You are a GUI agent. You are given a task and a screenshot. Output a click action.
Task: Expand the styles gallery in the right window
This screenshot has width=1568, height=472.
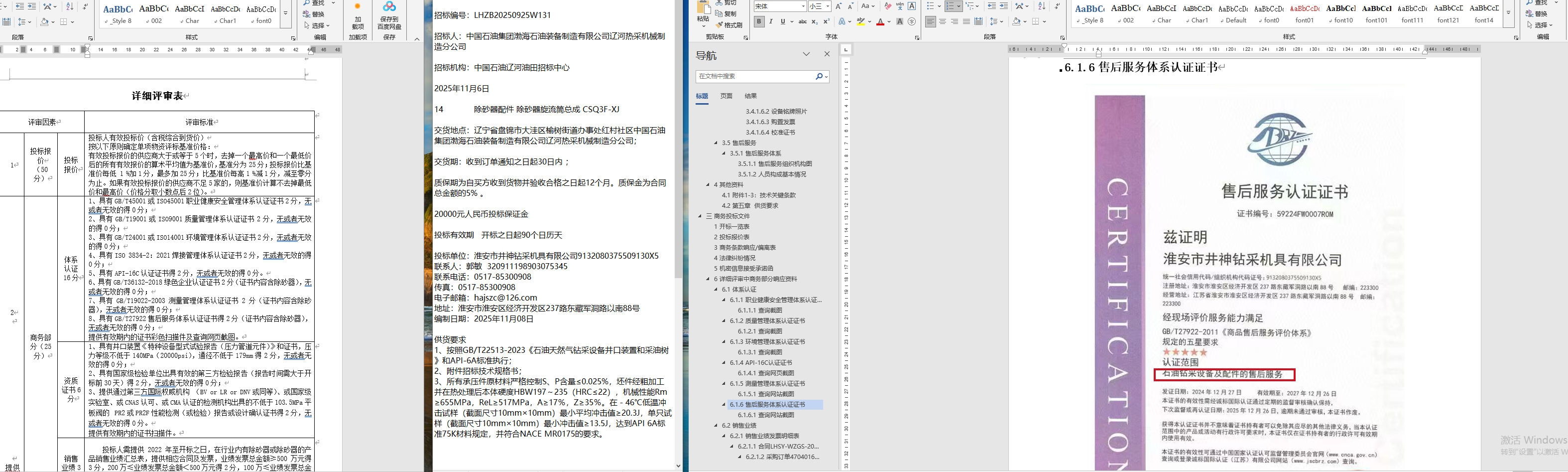(1508, 13)
